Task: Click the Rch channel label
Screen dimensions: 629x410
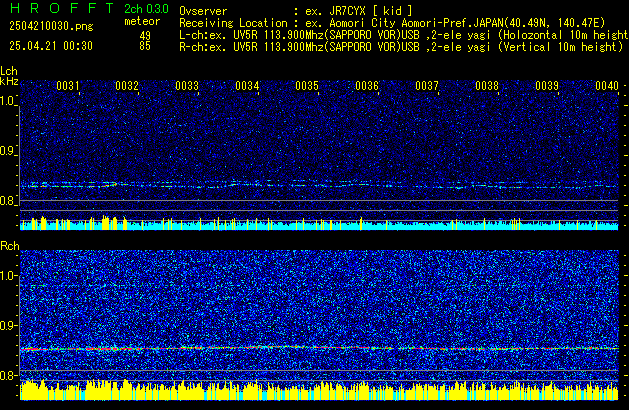Action: [x=10, y=246]
